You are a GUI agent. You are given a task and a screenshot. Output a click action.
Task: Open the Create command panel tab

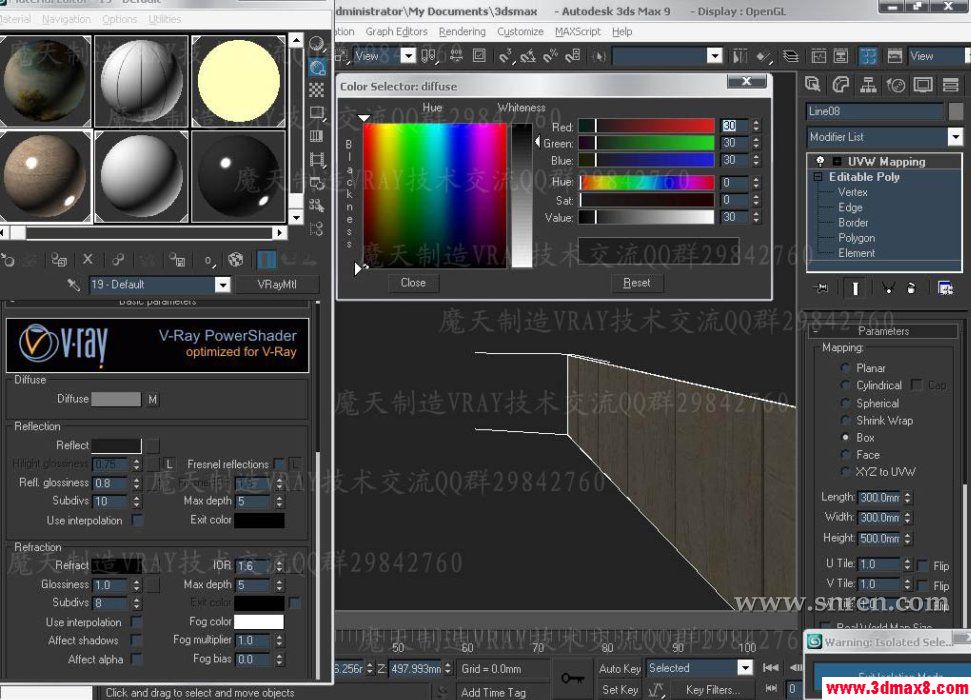click(812, 84)
